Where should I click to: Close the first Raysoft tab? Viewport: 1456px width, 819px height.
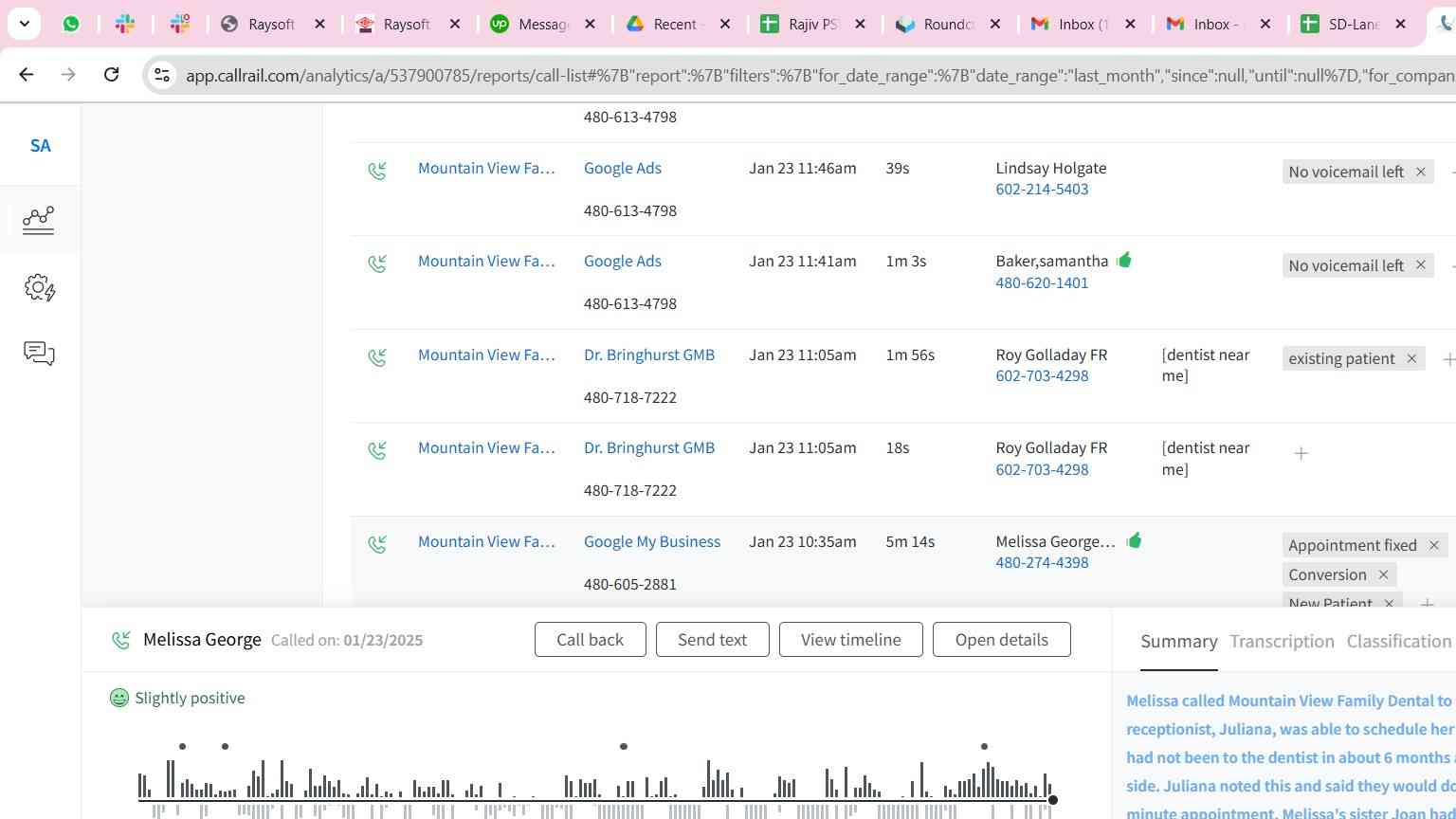pyautogui.click(x=319, y=24)
